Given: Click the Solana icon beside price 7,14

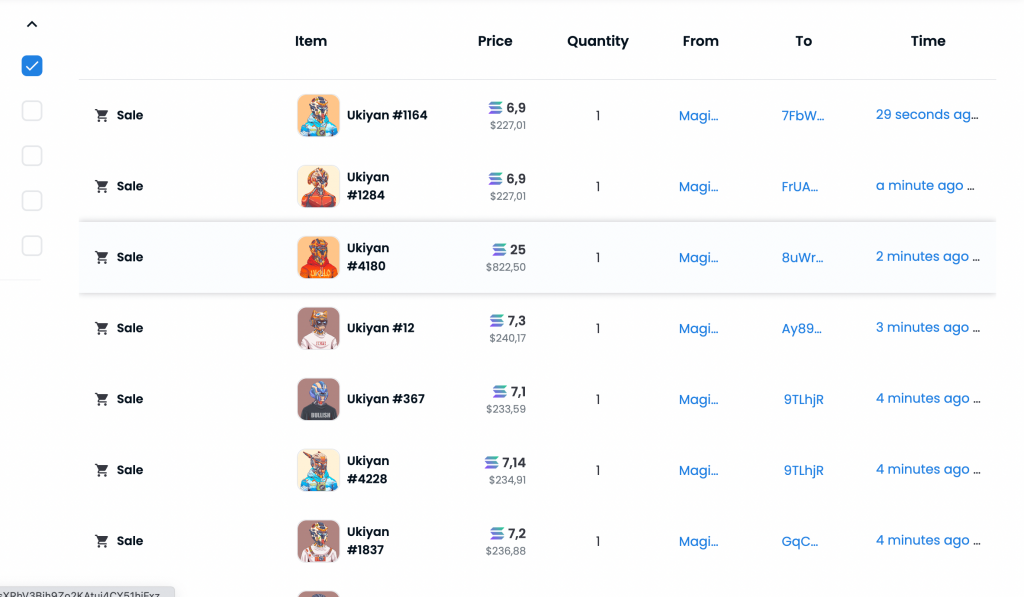Looking at the screenshot, I should coord(492,462).
